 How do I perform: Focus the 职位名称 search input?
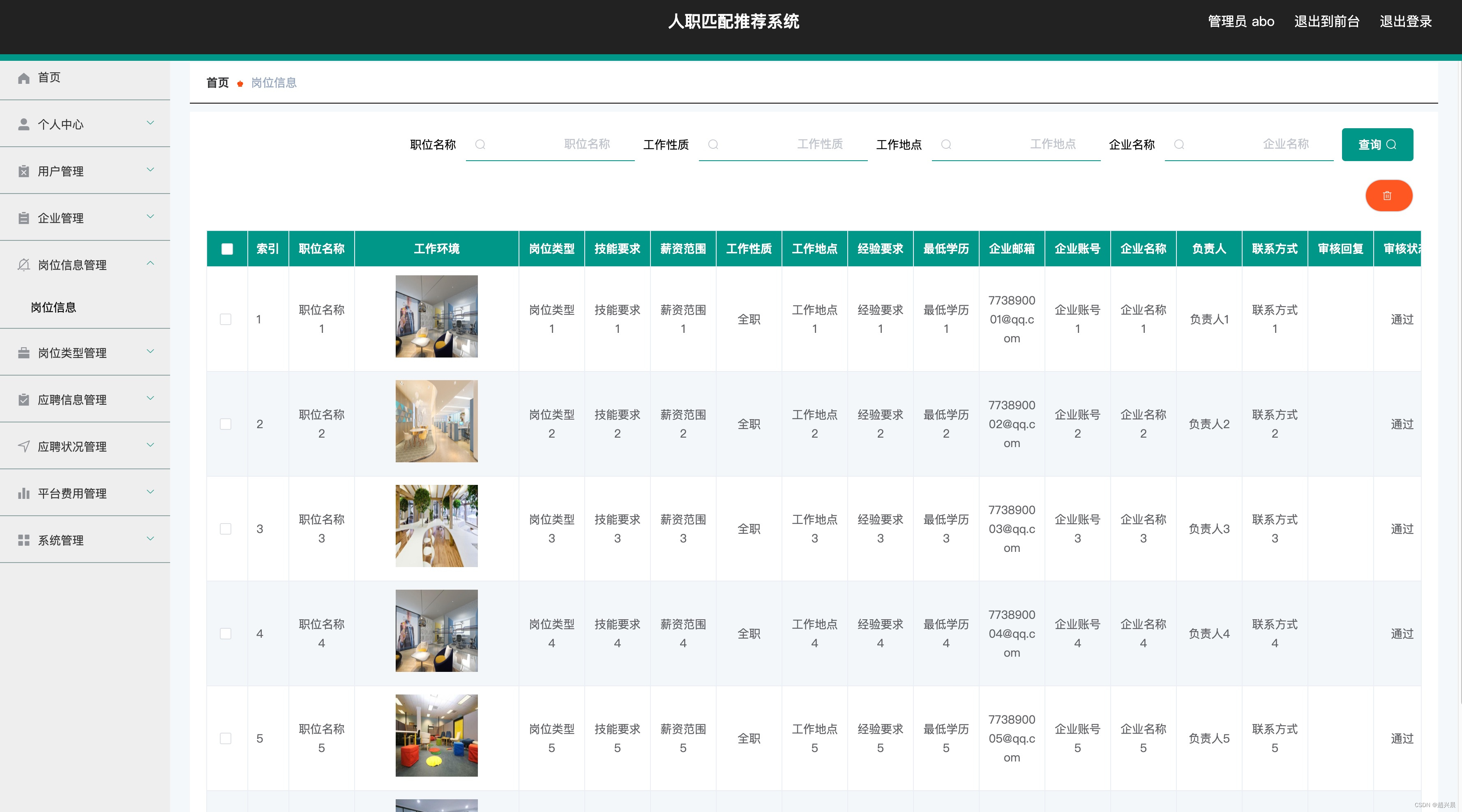coord(550,145)
